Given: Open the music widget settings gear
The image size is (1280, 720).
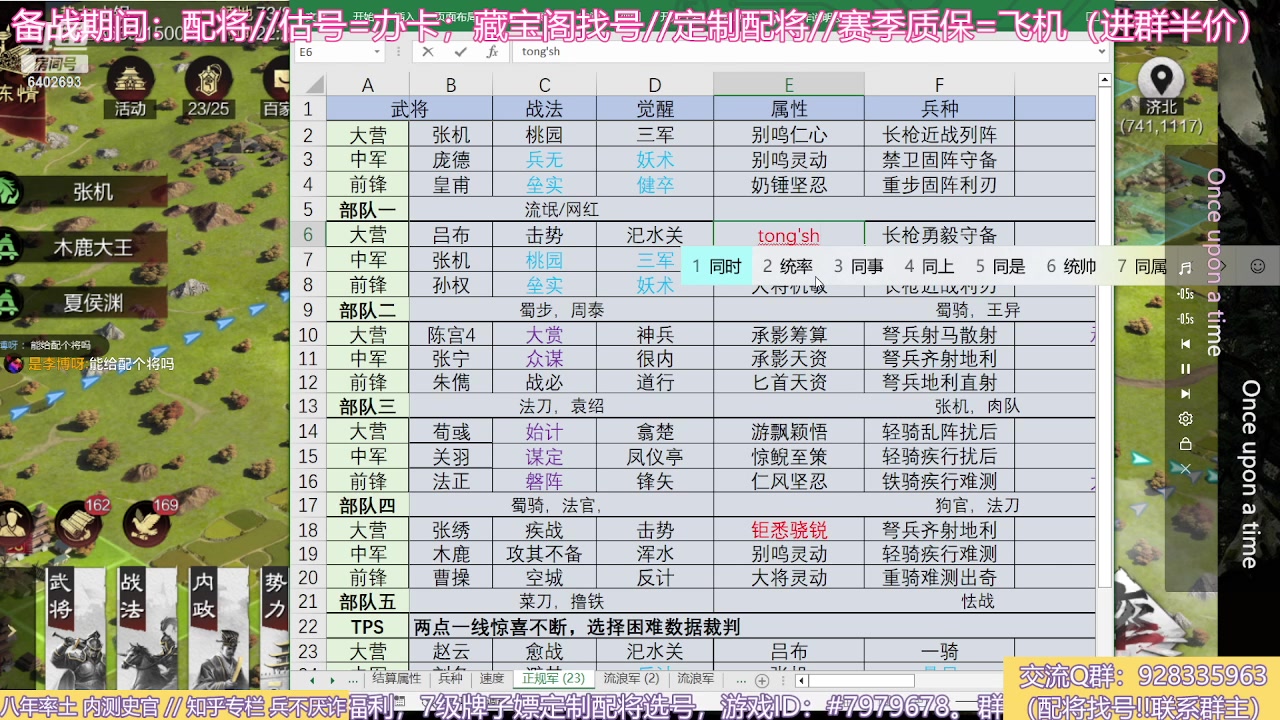Looking at the screenshot, I should coord(1185,419).
